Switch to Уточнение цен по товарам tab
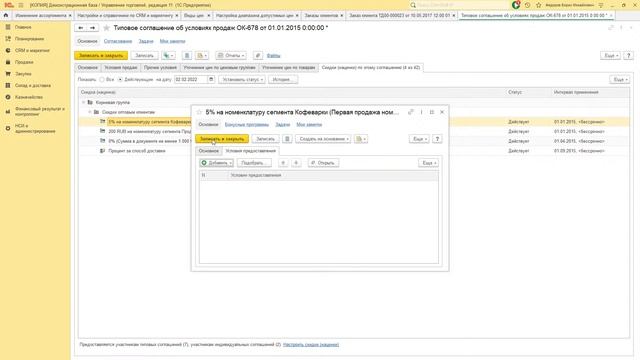 (x=289, y=67)
